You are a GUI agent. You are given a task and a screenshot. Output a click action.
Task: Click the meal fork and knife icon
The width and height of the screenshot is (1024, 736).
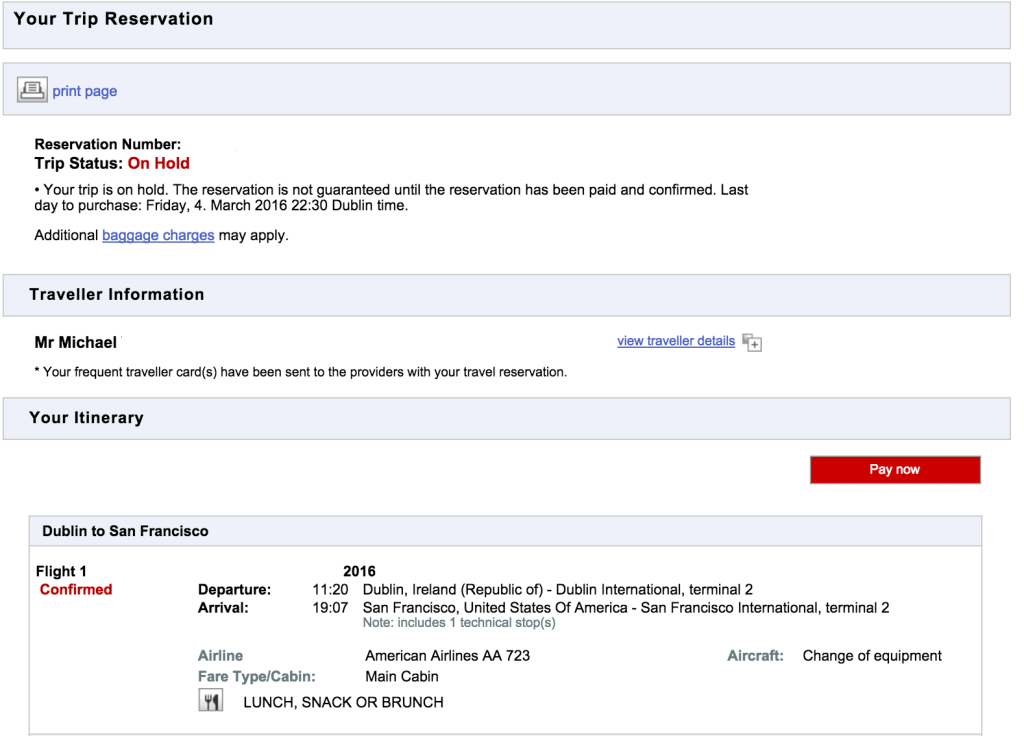point(211,702)
